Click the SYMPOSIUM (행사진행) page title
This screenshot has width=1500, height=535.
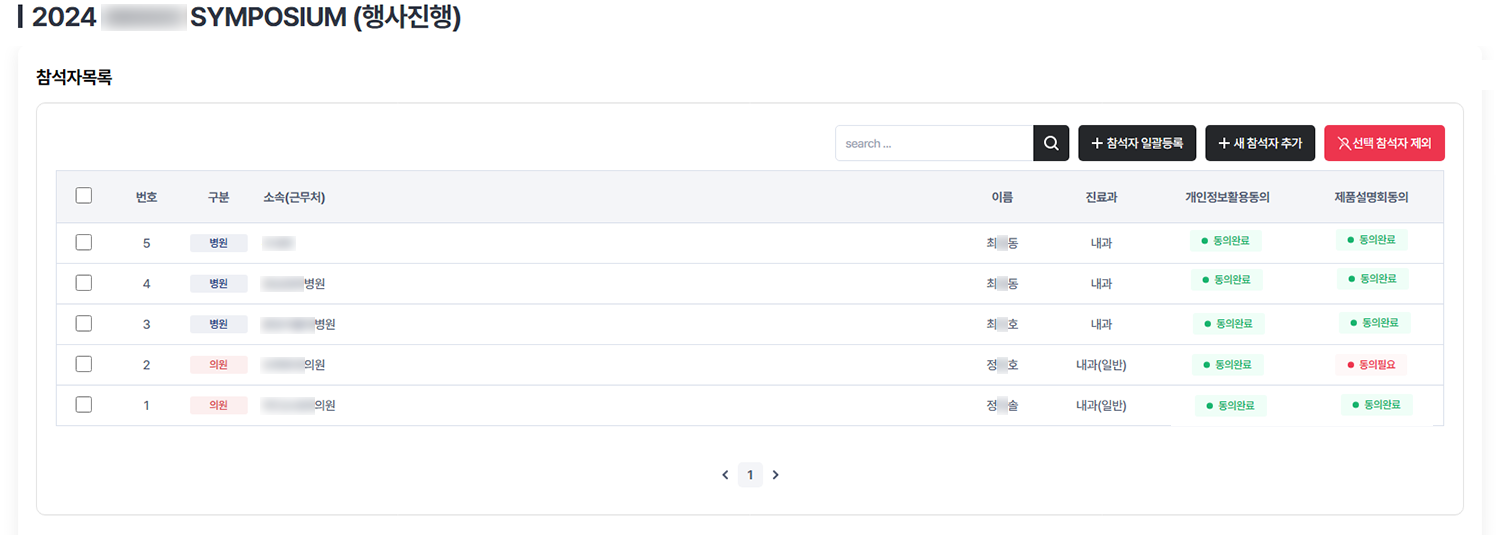[x=325, y=17]
